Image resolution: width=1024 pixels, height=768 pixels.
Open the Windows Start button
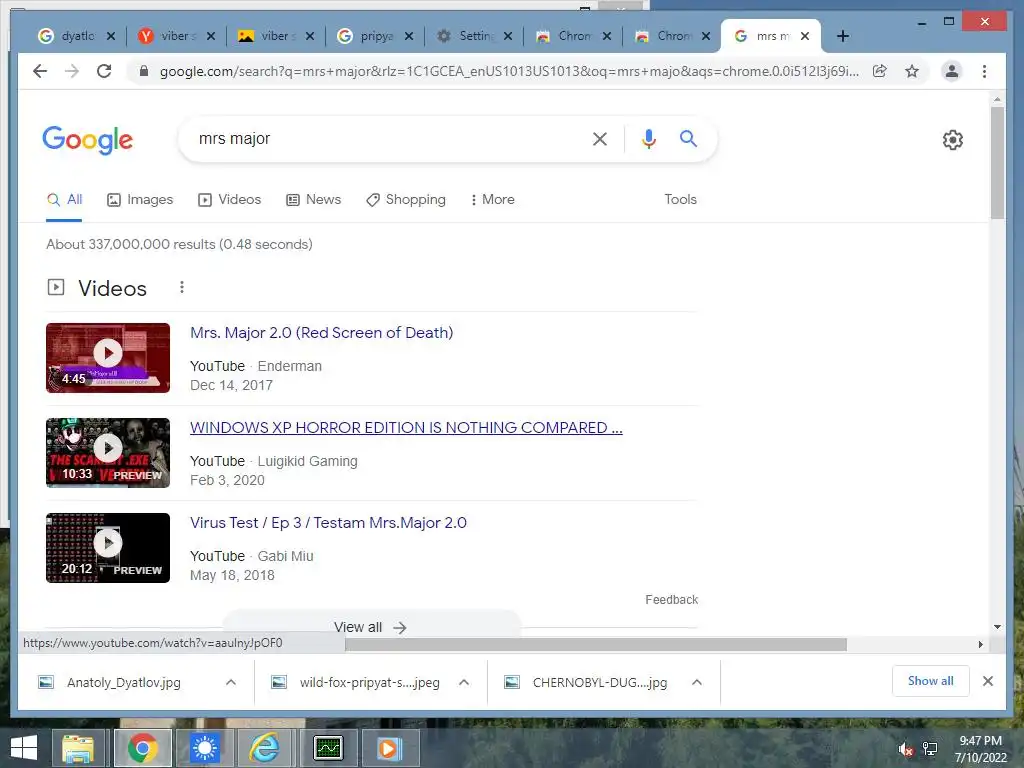pyautogui.click(x=24, y=748)
